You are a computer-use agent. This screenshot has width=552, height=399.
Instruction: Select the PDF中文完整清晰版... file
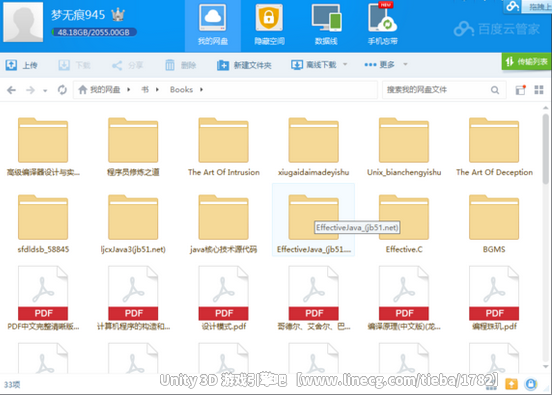point(43,298)
